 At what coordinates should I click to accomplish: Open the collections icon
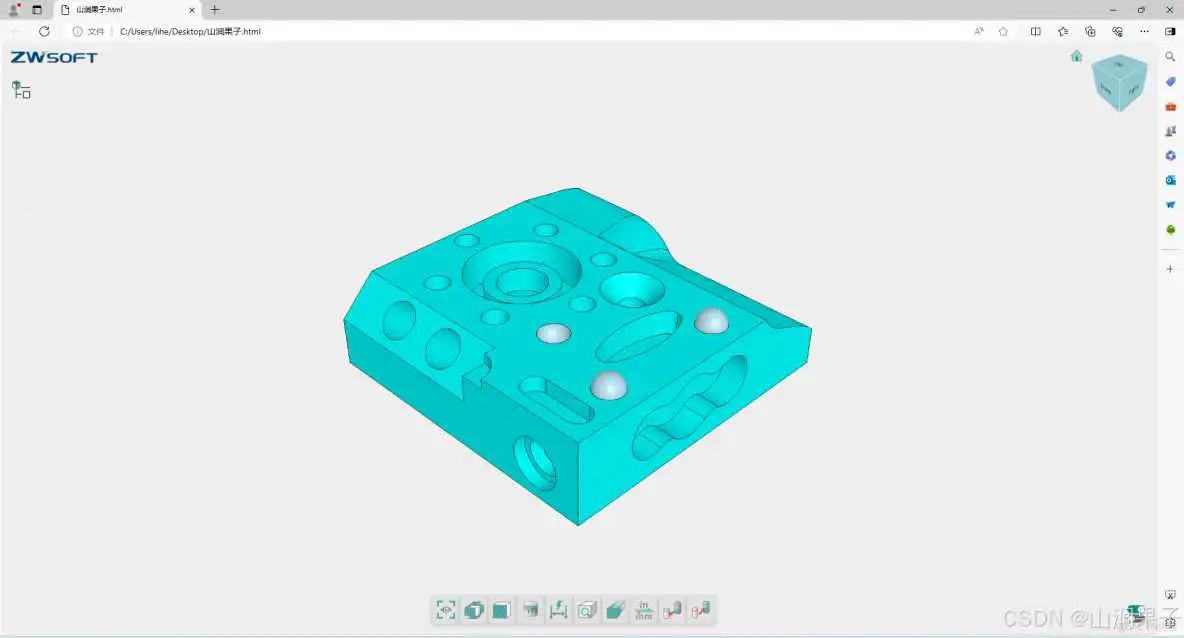[1090, 31]
